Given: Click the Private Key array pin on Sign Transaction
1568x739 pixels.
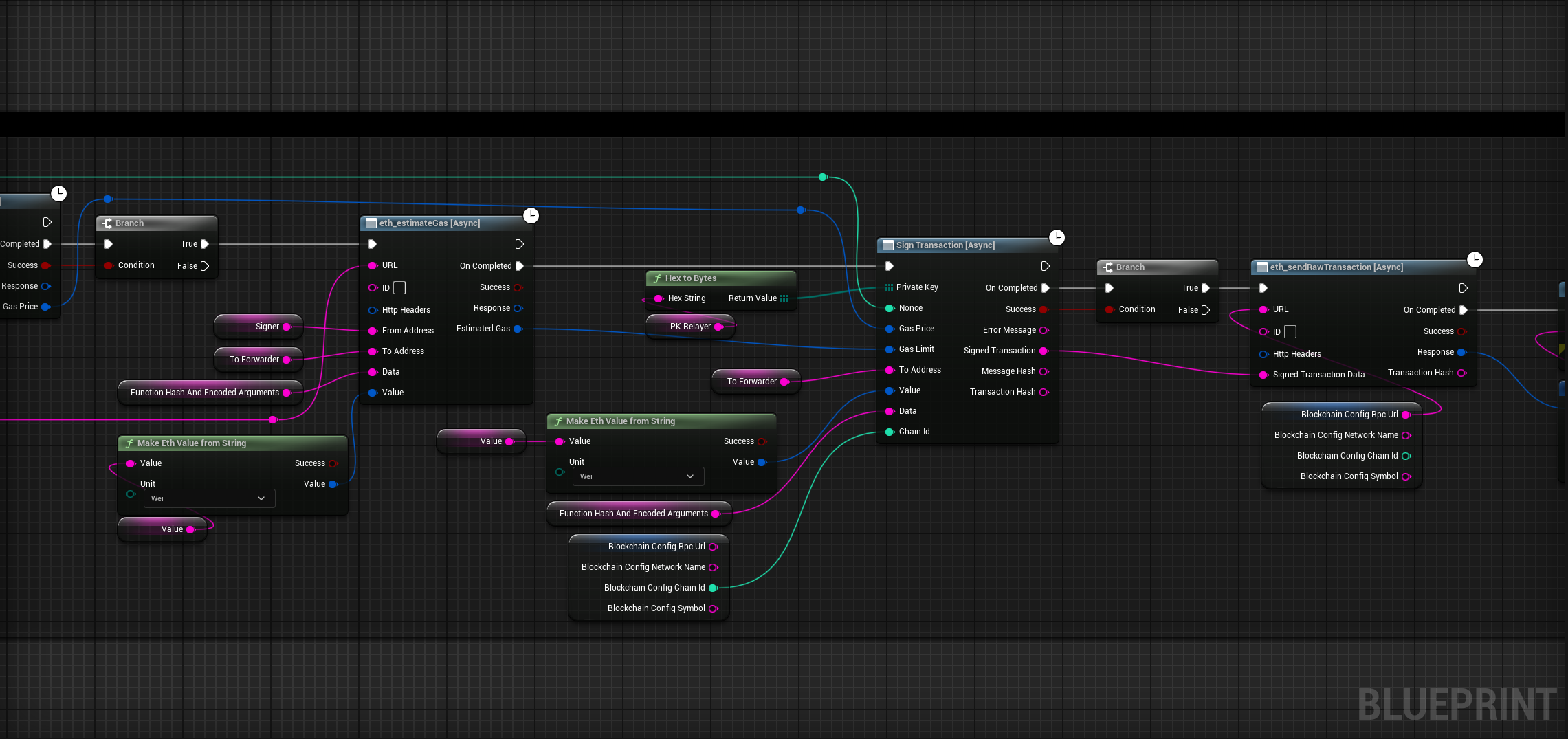Looking at the screenshot, I should (x=889, y=287).
